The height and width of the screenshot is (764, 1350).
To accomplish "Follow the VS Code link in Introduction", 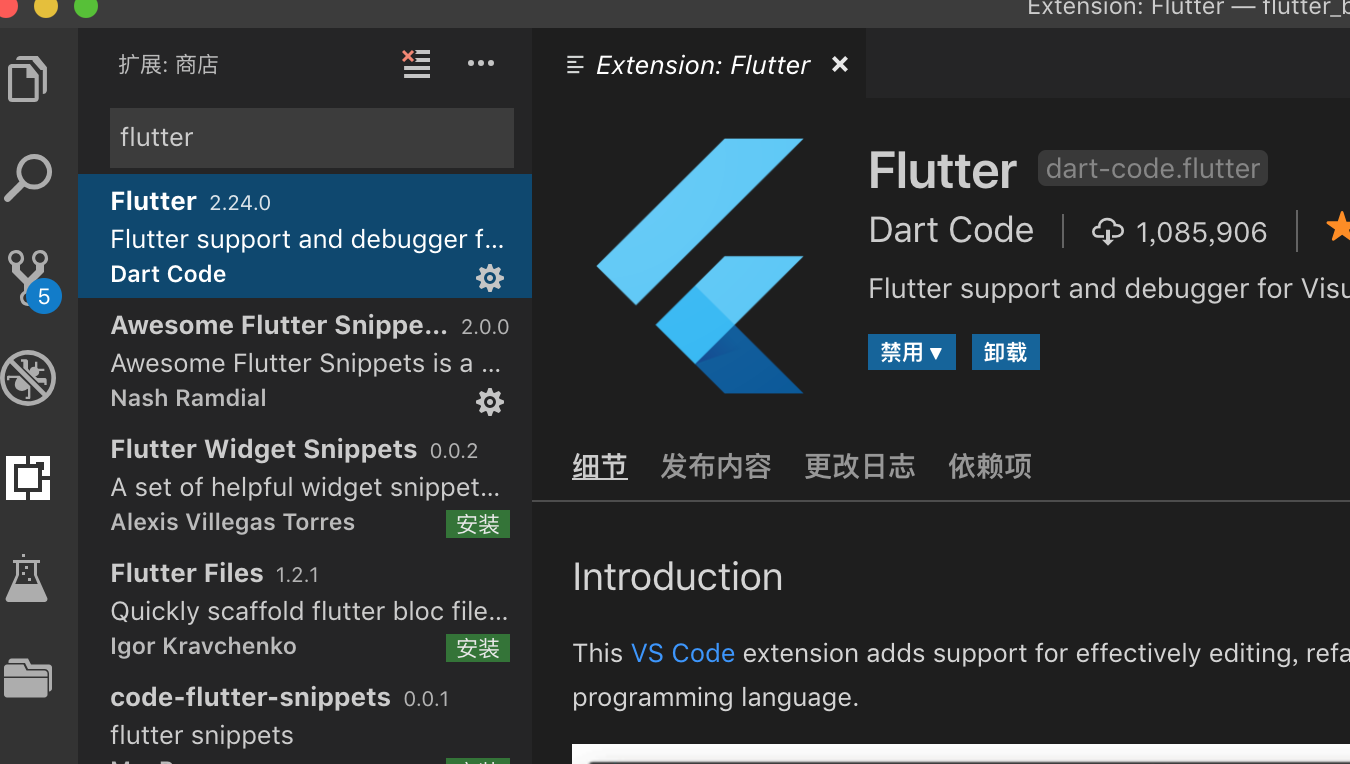I will click(x=683, y=653).
